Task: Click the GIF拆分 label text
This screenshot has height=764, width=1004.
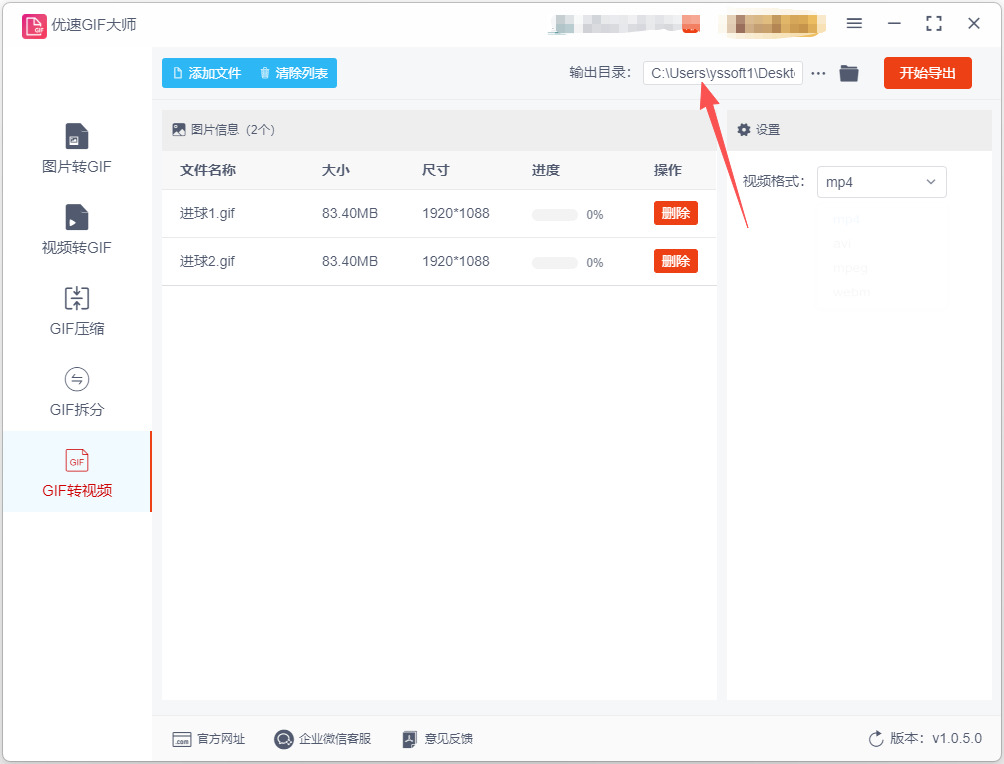Action: pos(77,409)
